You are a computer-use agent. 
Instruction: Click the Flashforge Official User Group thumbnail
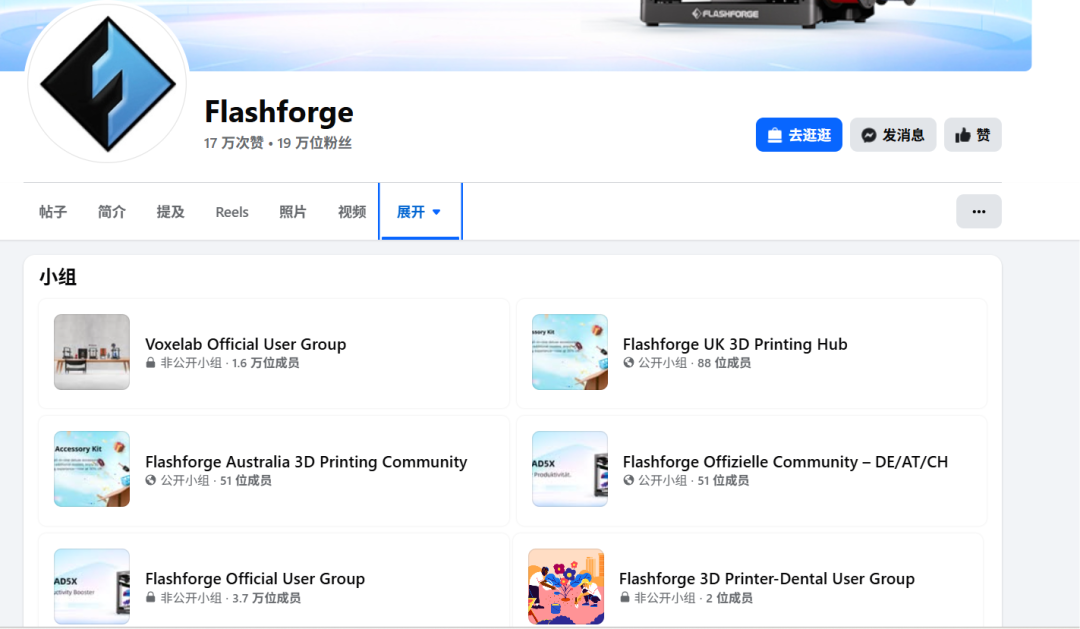click(92, 586)
